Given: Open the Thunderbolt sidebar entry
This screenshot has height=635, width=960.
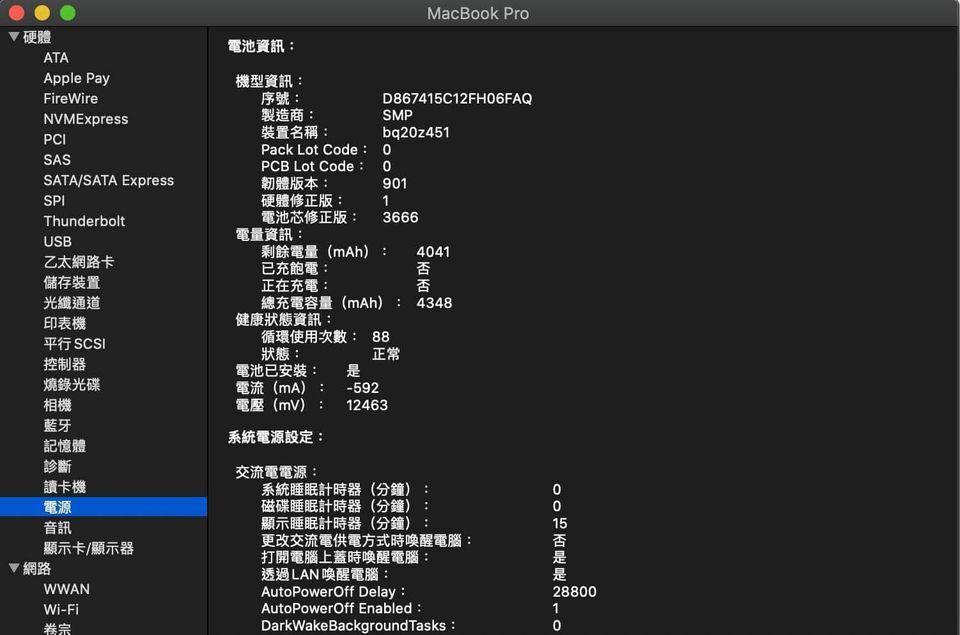Looking at the screenshot, I should click(84, 221).
